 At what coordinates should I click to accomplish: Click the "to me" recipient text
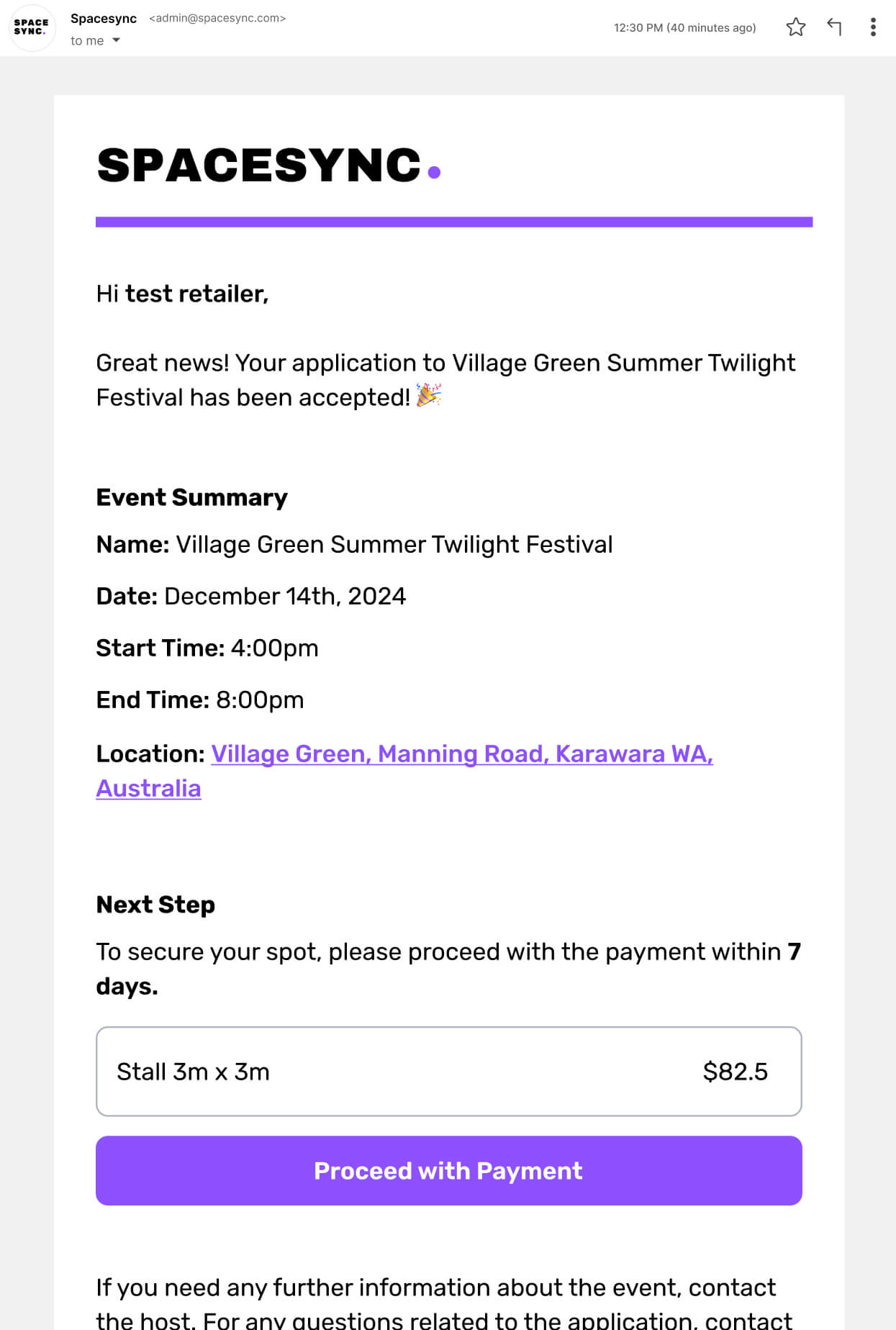tap(87, 41)
